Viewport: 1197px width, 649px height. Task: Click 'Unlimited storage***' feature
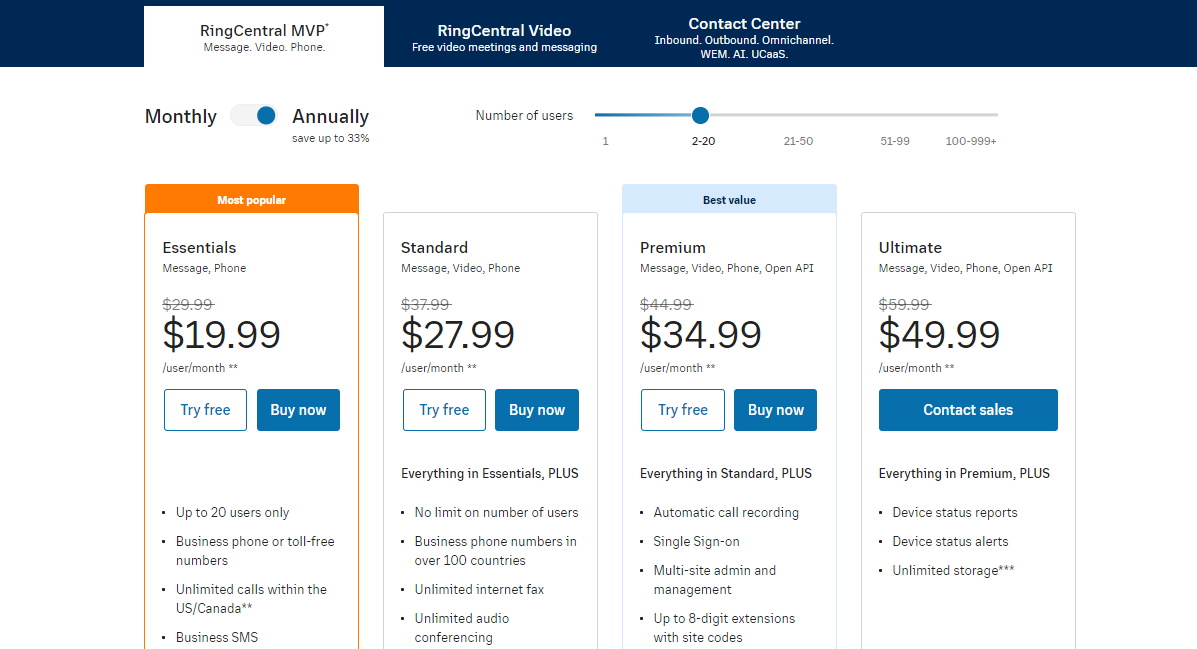pyautogui.click(x=953, y=570)
